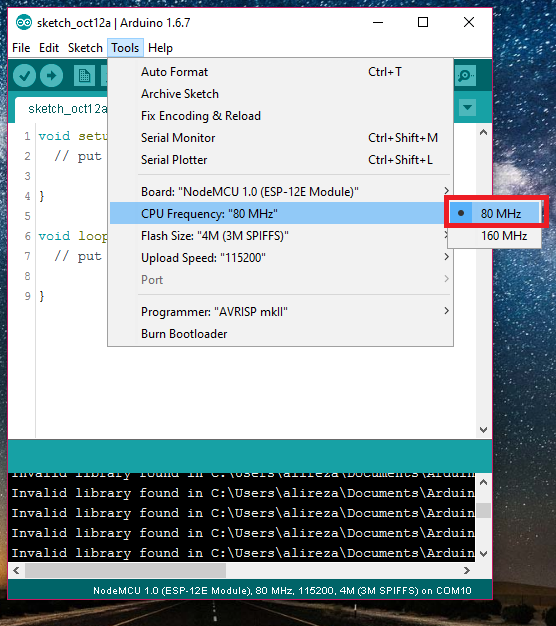Minimize the Arduino window
Screen dimensions: 556x626
(378, 22)
